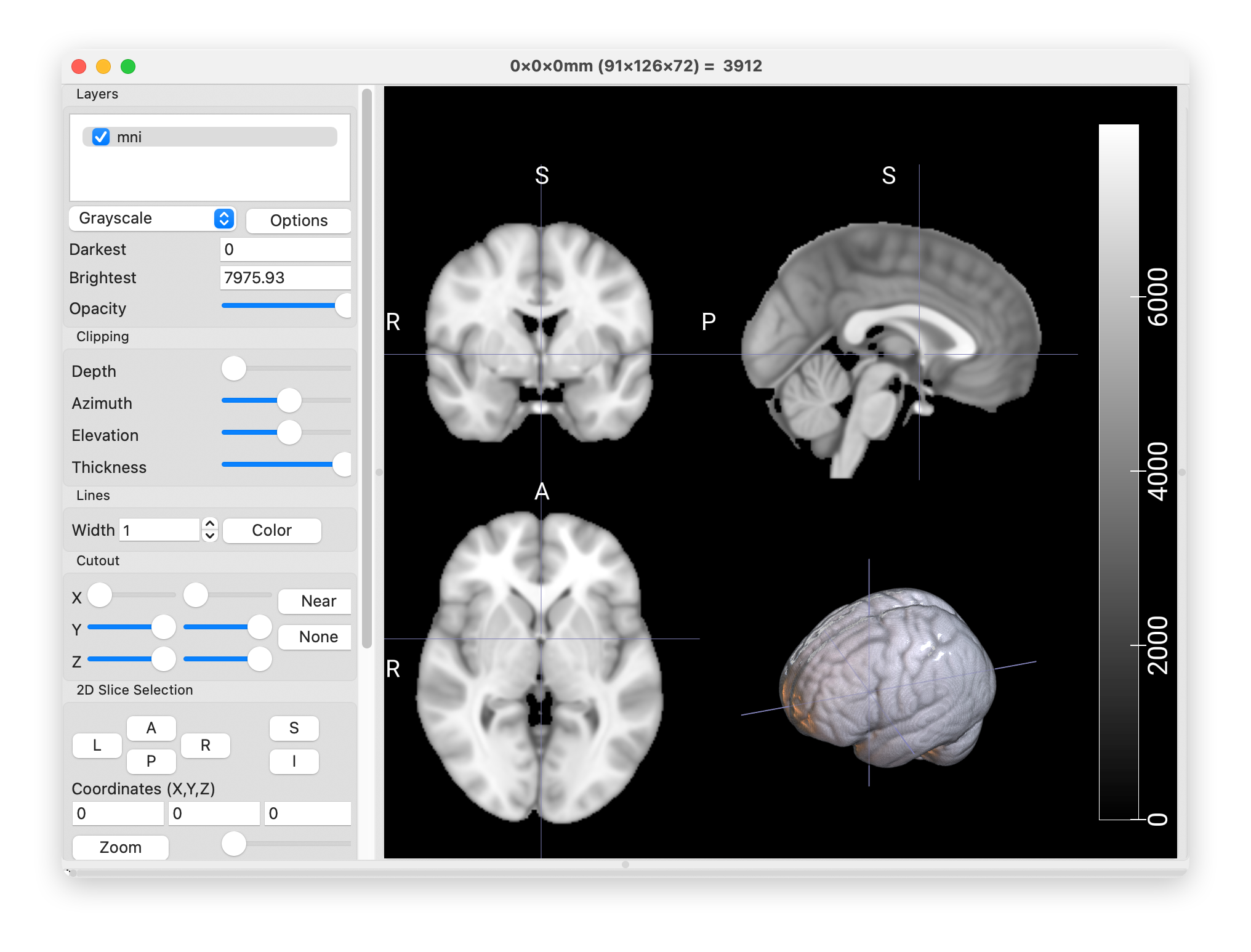1251x952 pixels.
Task: Click the Azimuth slider knob
Action: [x=289, y=401]
